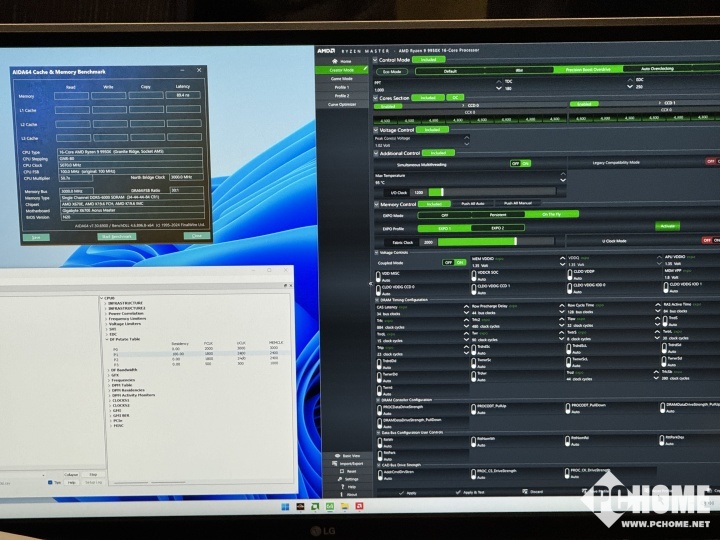Open the AIDA64 taskbar icon
This screenshot has height=540, width=720.
click(x=330, y=506)
